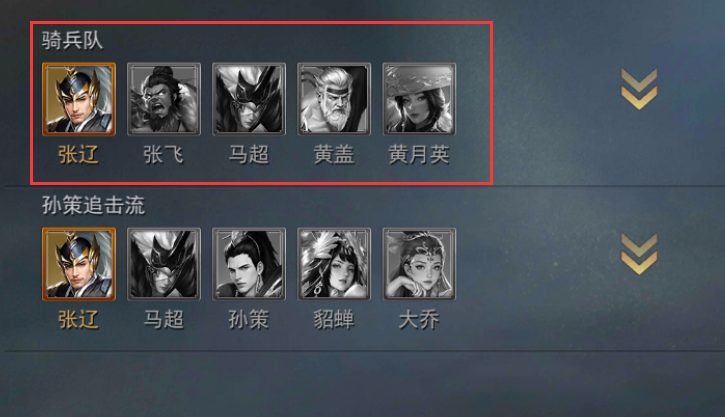Select 孙策 hero portrait
Screen dimensions: 725x417
[x=249, y=264]
